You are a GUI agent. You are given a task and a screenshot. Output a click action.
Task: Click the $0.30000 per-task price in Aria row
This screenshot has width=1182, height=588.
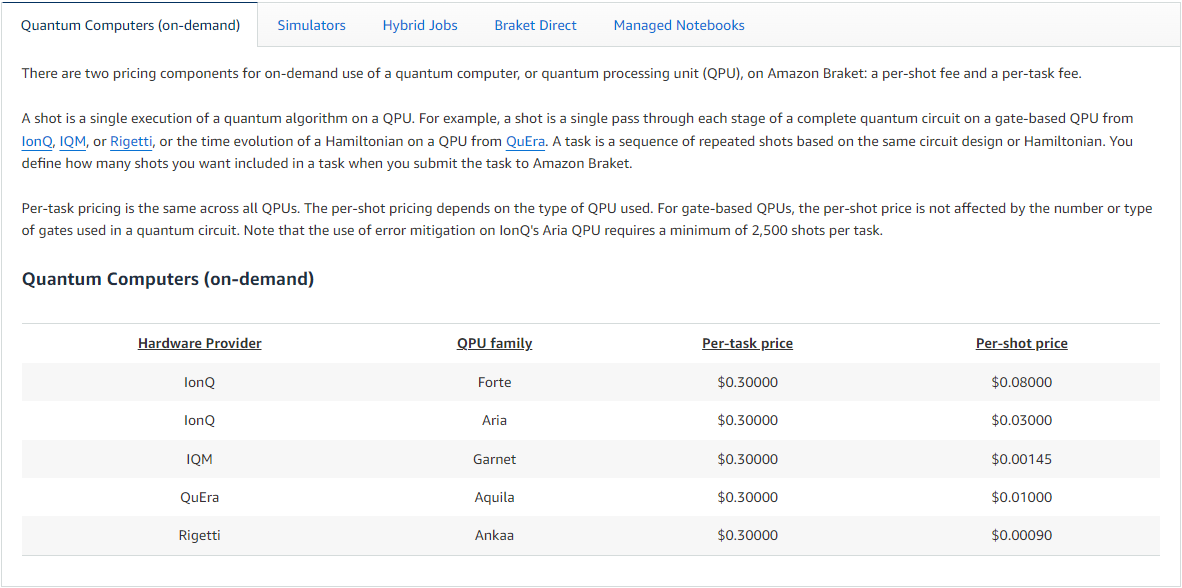747,421
